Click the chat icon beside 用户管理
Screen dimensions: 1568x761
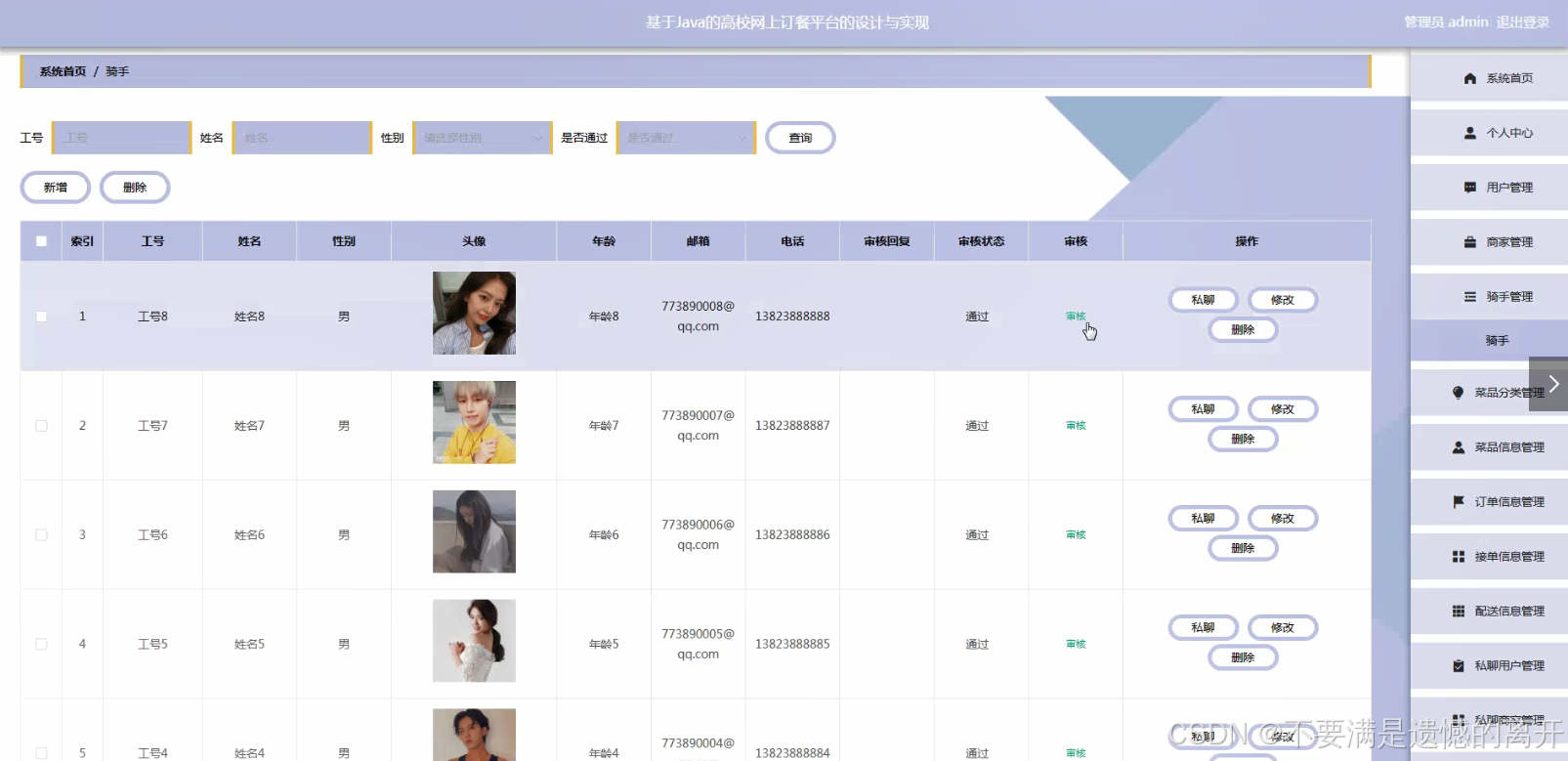(1469, 188)
